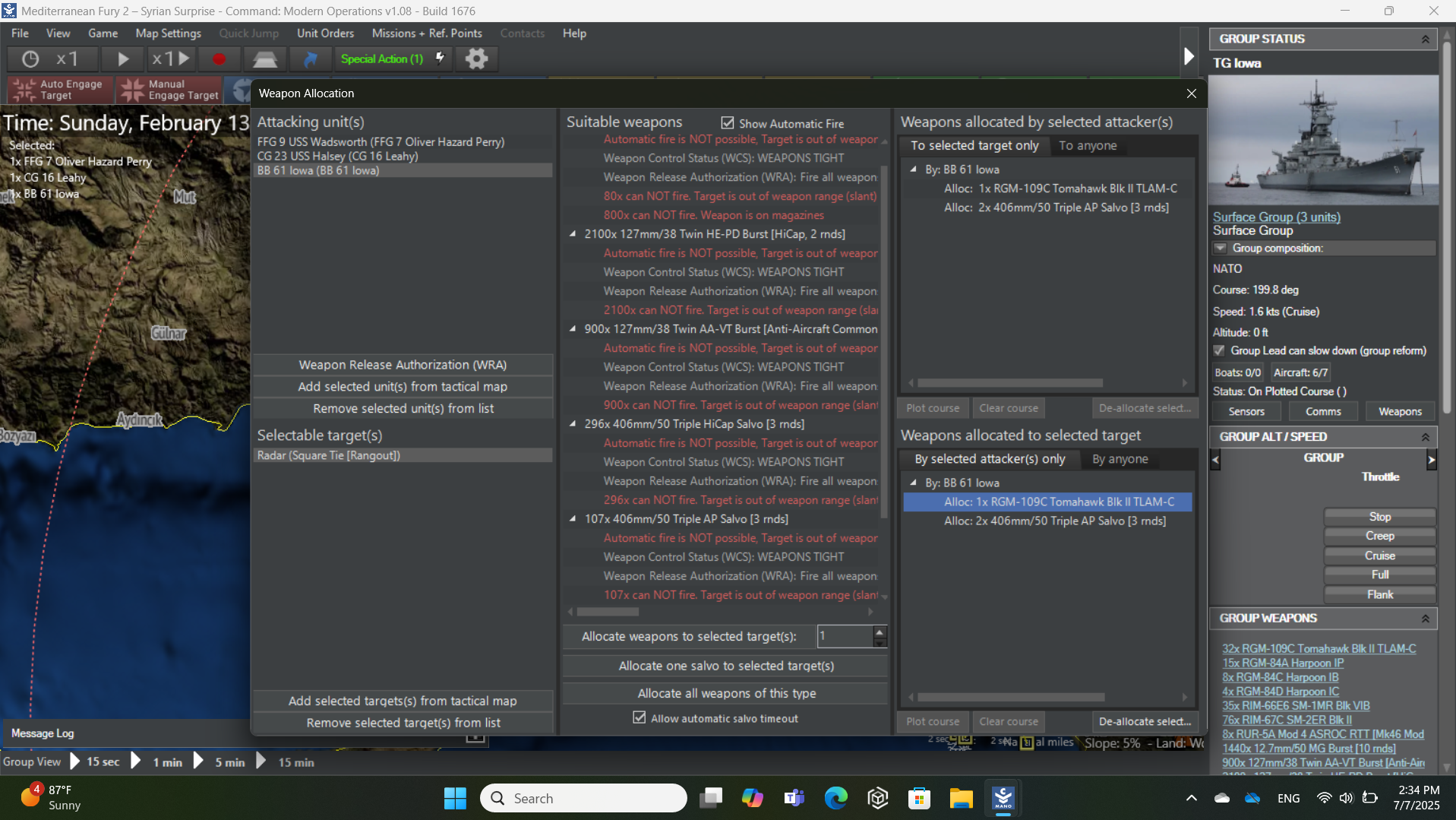Click the right arrow in GROUP ALT/SPEED
This screenshot has width=1456, height=820.
1431,459
